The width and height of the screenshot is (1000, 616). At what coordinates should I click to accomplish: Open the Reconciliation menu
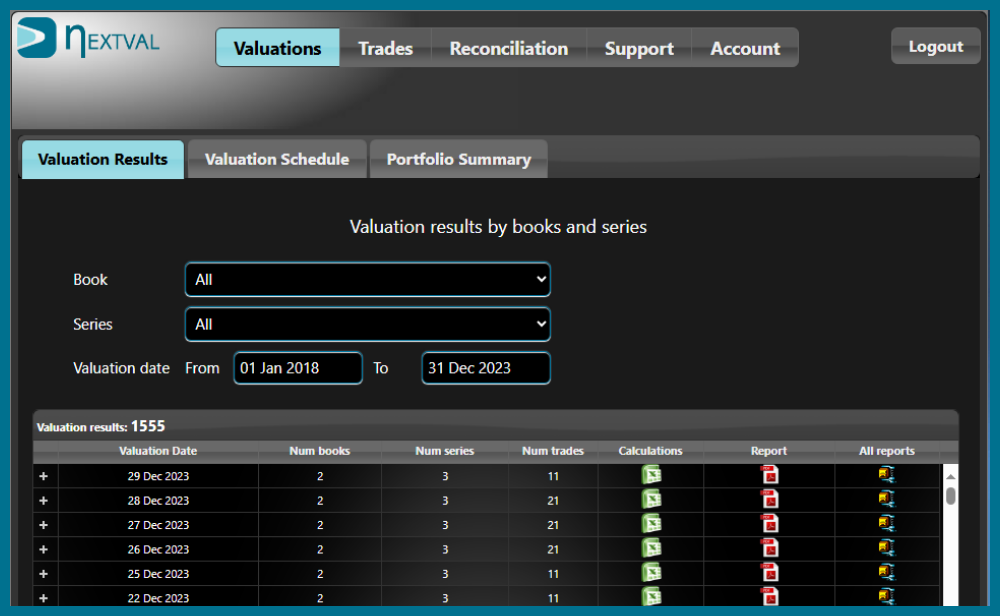click(x=508, y=48)
